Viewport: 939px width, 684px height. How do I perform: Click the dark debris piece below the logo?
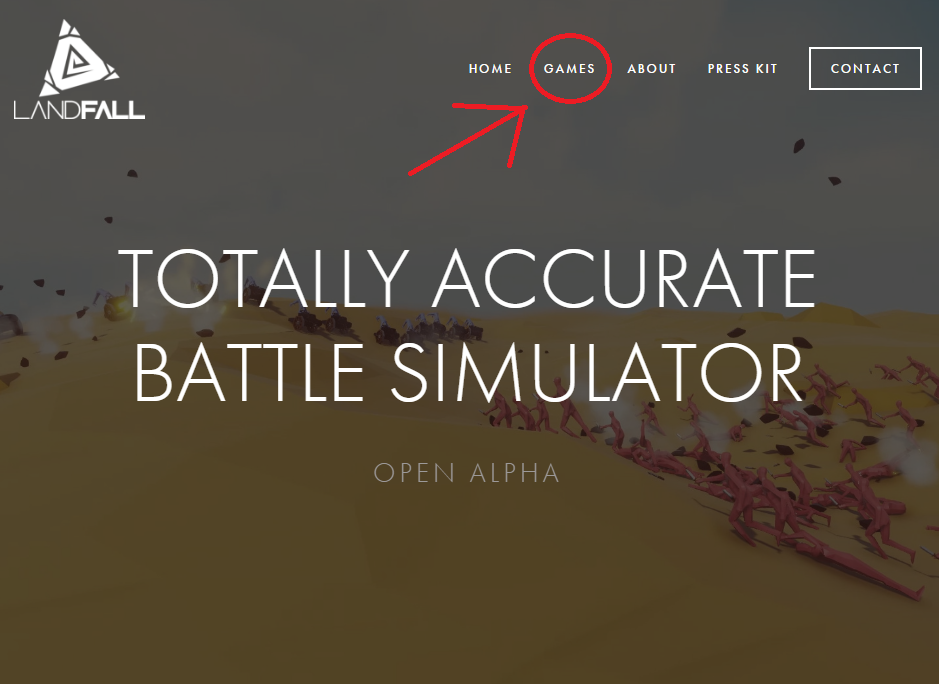tap(132, 174)
